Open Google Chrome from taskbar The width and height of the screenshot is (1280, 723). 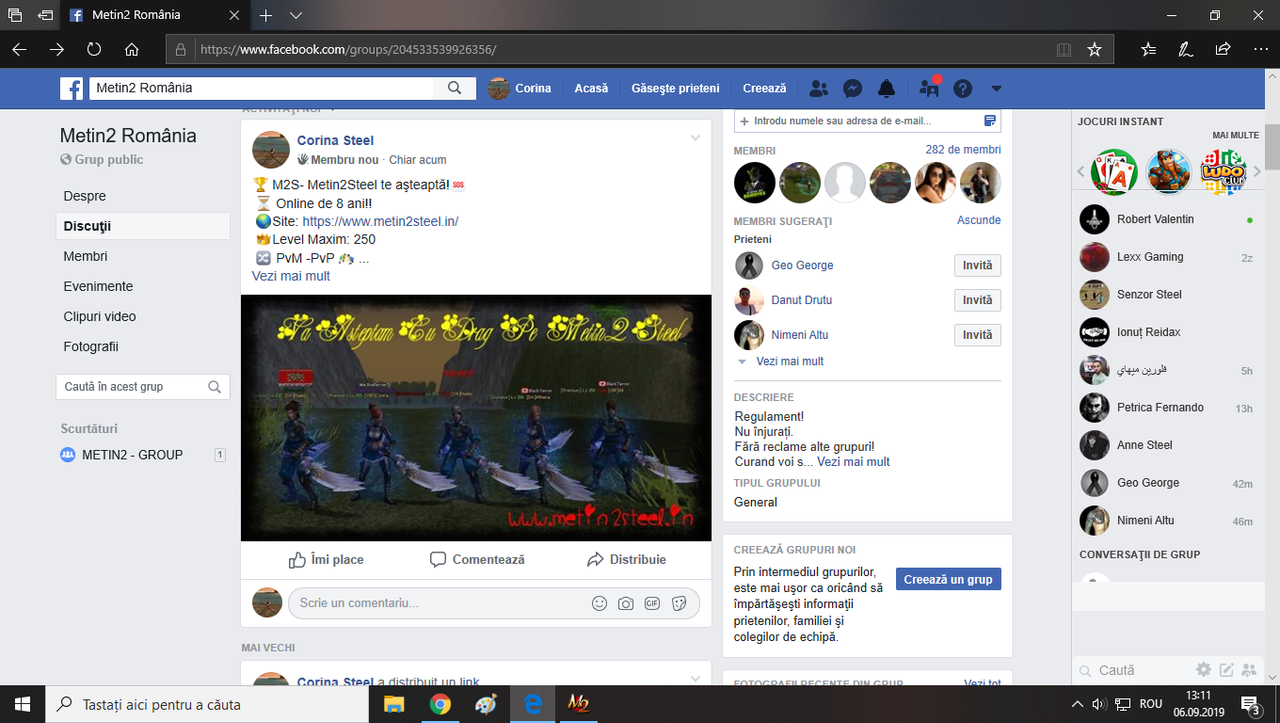(440, 704)
